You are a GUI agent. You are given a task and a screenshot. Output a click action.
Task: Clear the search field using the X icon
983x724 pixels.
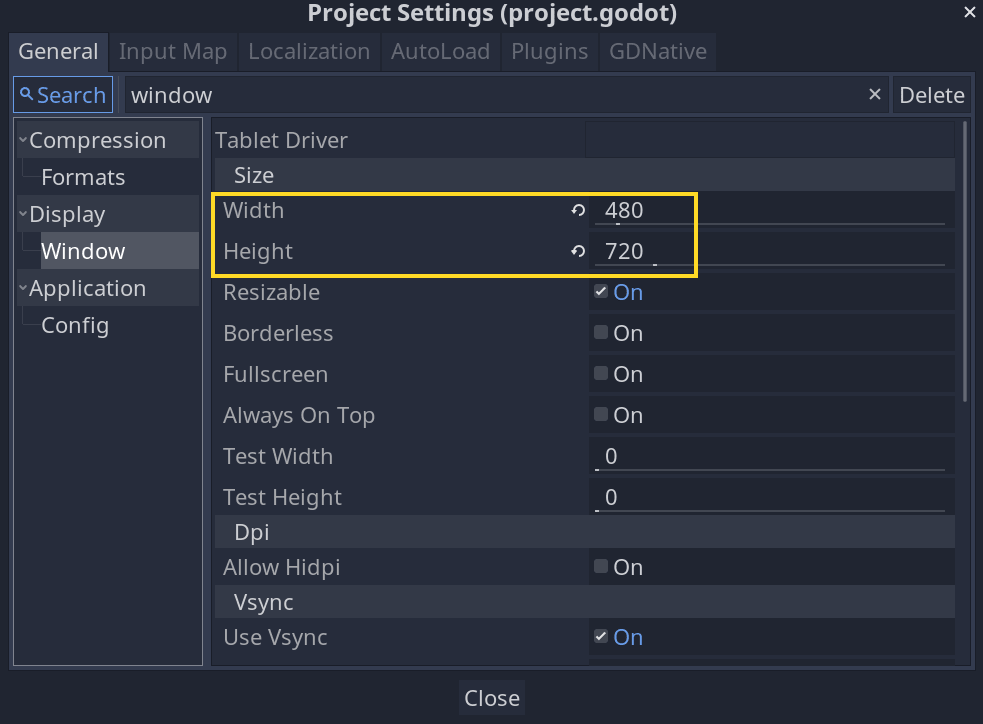coord(875,94)
